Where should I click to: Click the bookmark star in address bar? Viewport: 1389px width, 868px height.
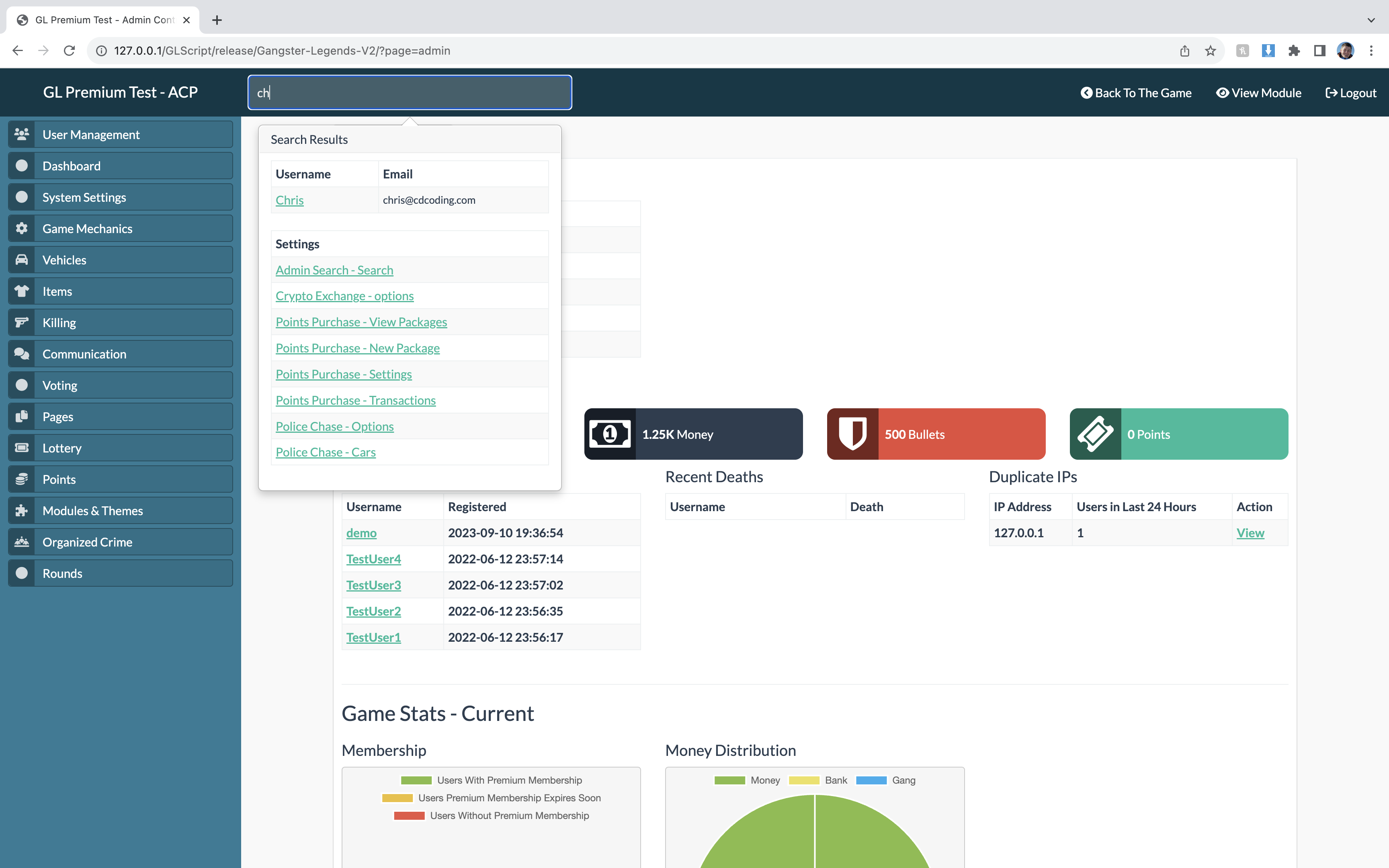(x=1211, y=51)
